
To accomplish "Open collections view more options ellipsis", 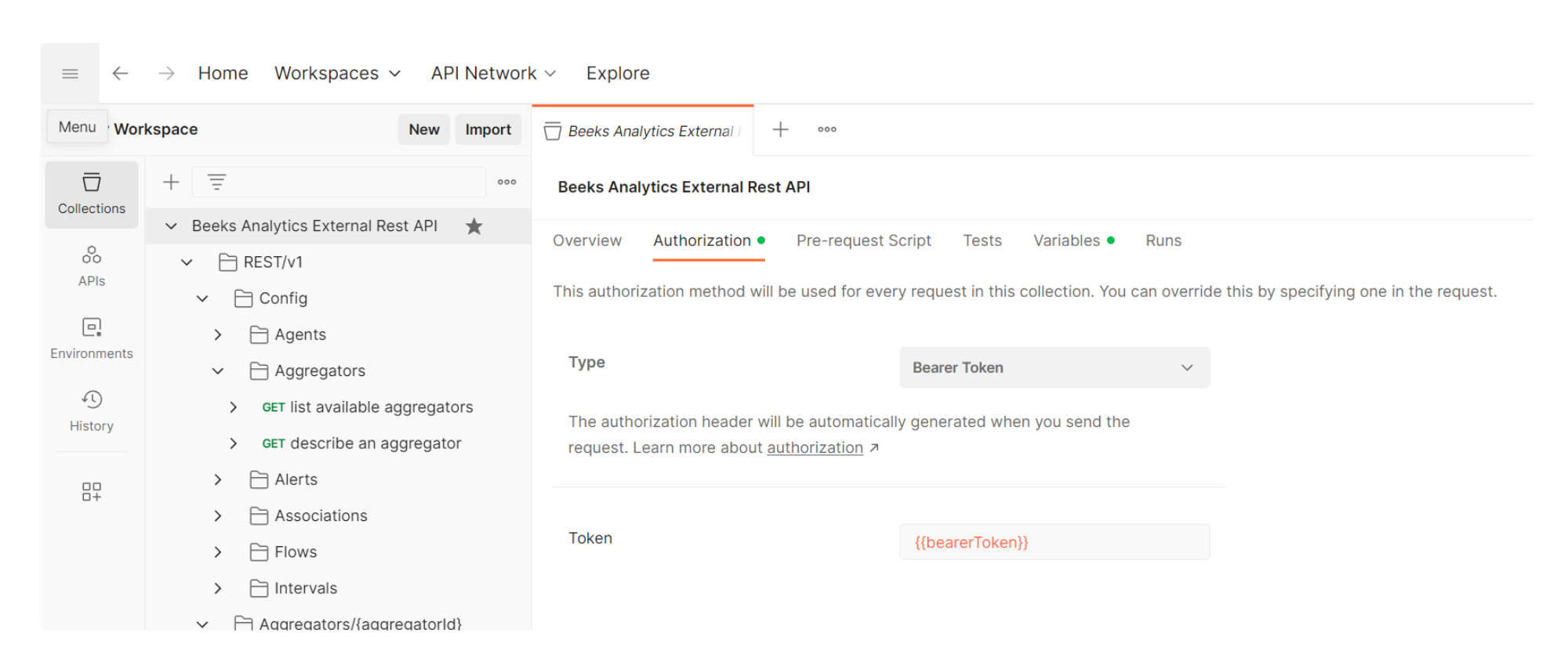I will 507,182.
